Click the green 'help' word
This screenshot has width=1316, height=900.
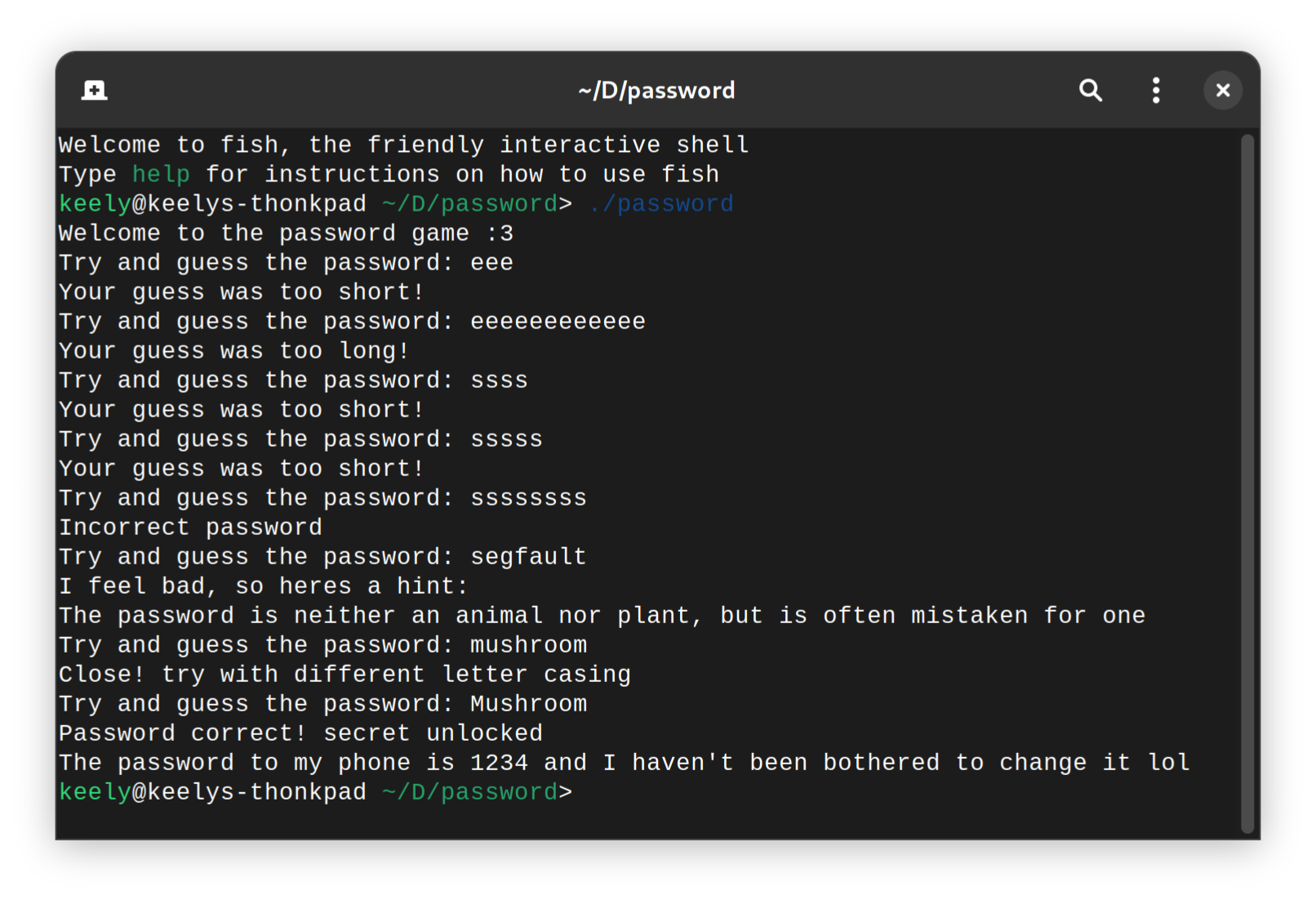[161, 174]
